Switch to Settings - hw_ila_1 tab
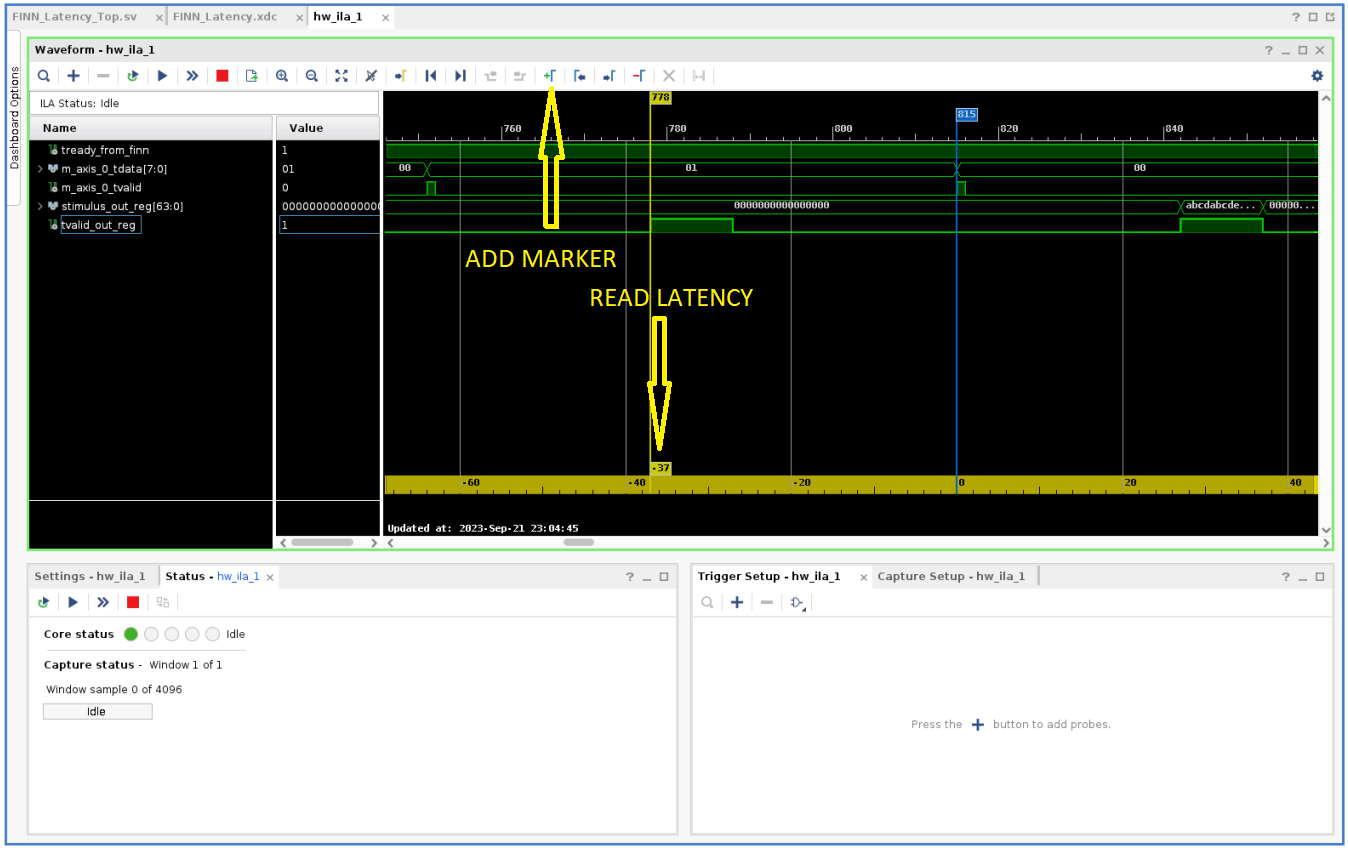The height and width of the screenshot is (850, 1348). pos(90,576)
